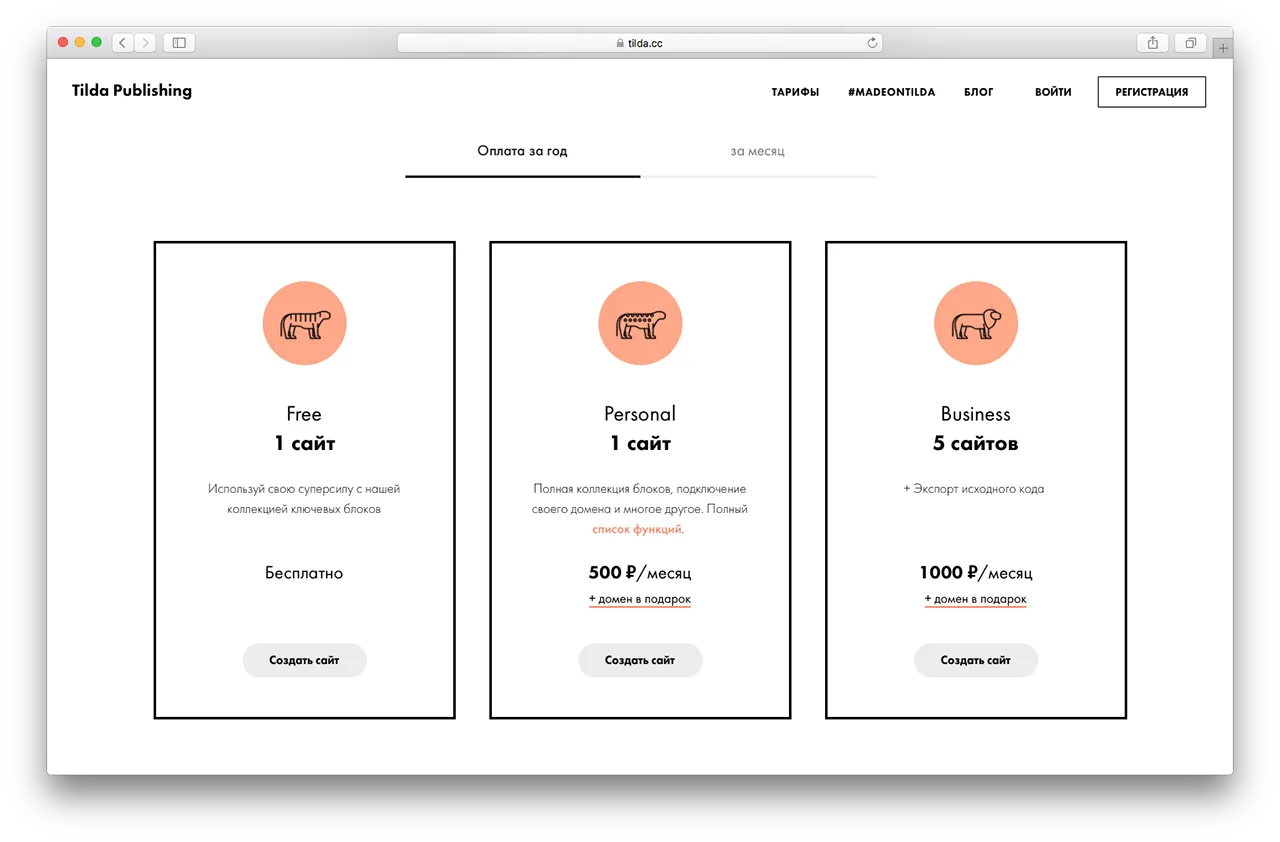Reload the tilda.cc page
Image resolution: width=1280 pixels, height=842 pixels.
coord(872,43)
